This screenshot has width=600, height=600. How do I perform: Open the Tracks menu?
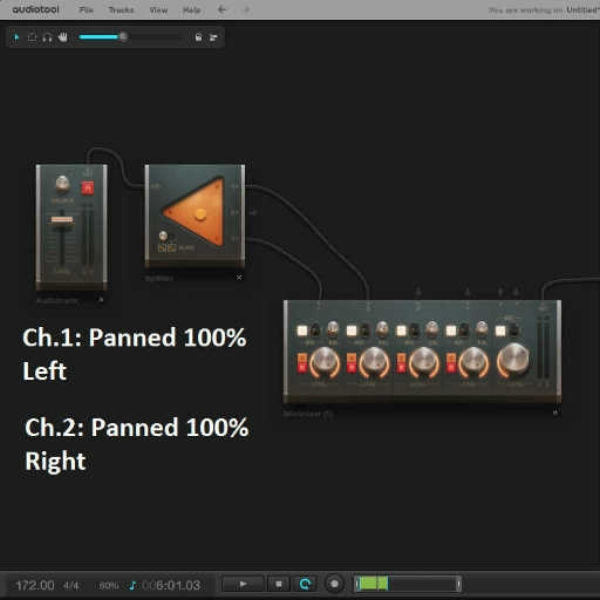pyautogui.click(x=121, y=10)
